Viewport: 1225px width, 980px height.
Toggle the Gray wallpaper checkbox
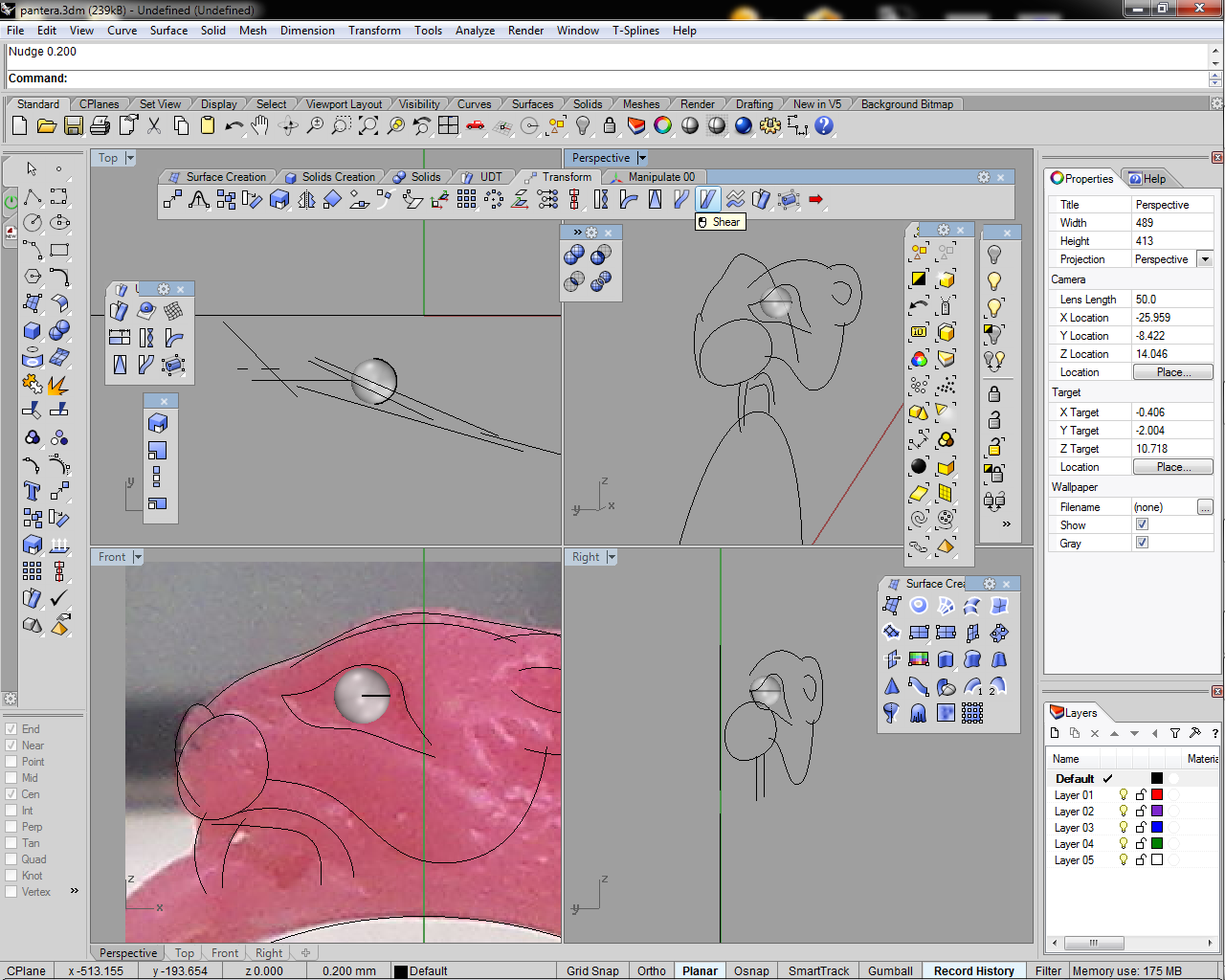(1142, 543)
